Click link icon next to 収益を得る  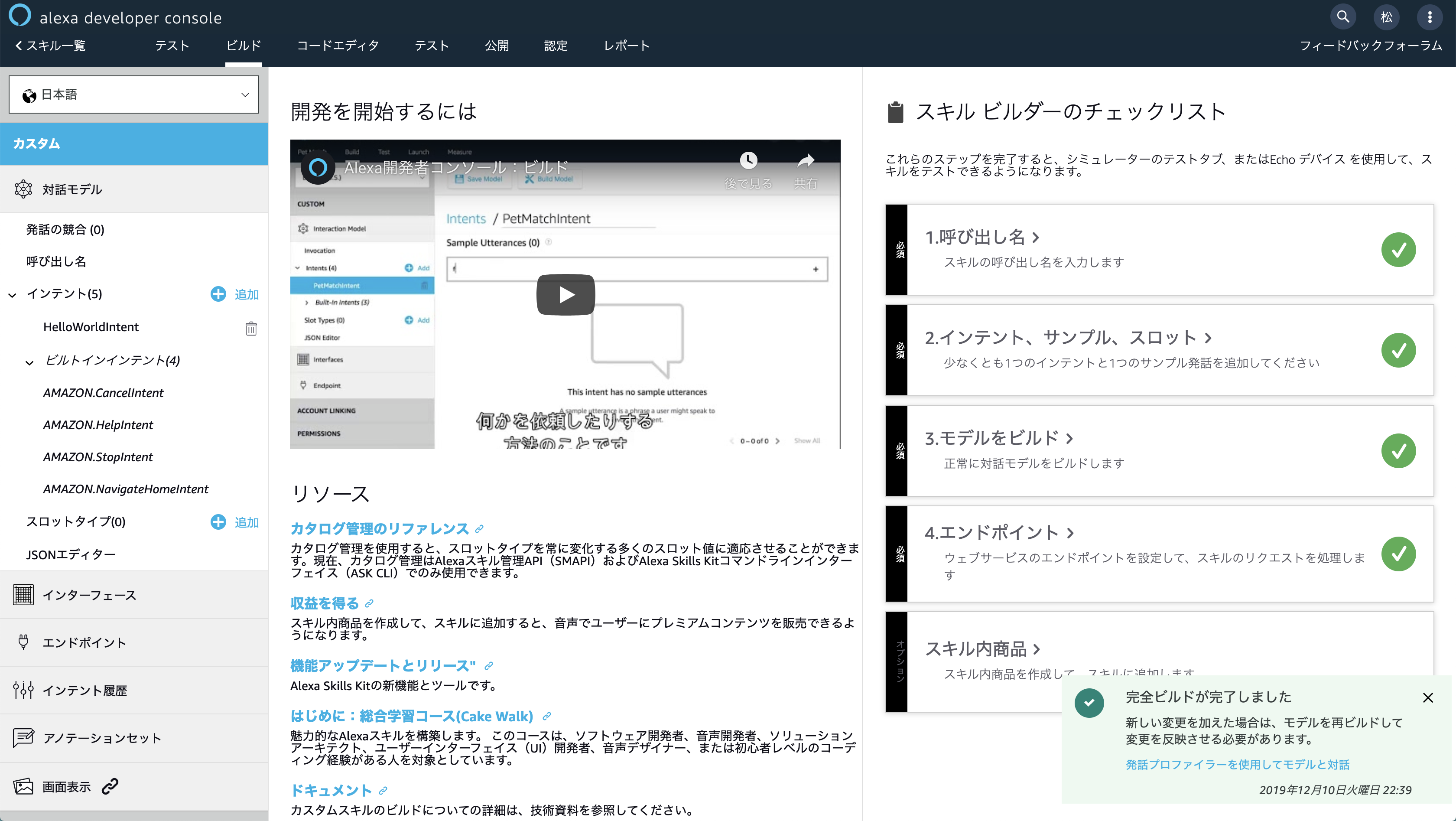369,603
